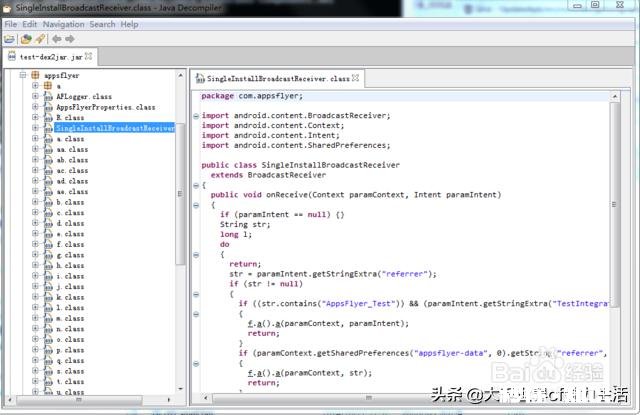This screenshot has height=415, width=640.
Task: Collapse the appsflyer package node
Action: point(23,75)
